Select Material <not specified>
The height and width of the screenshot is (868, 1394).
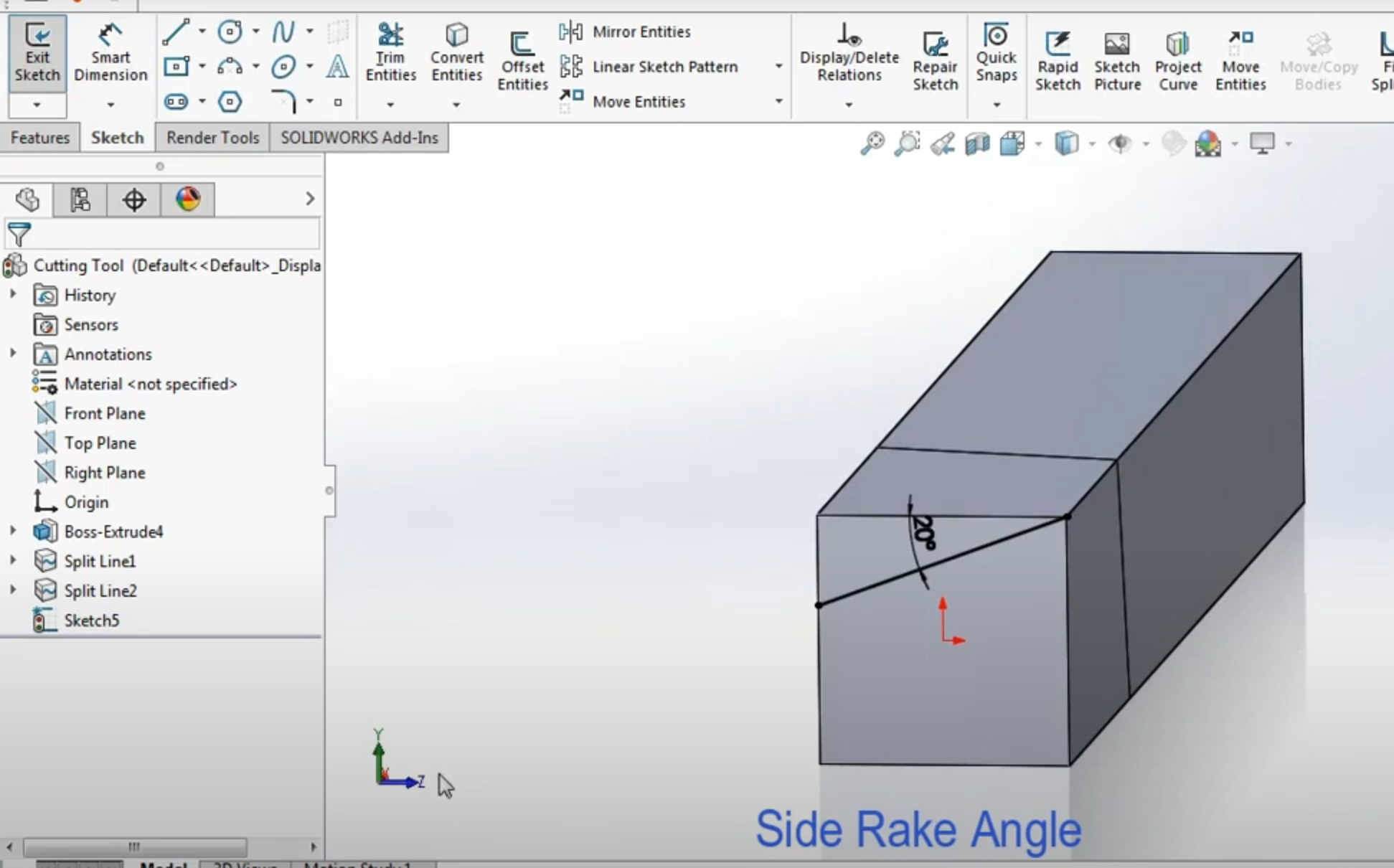click(x=151, y=384)
